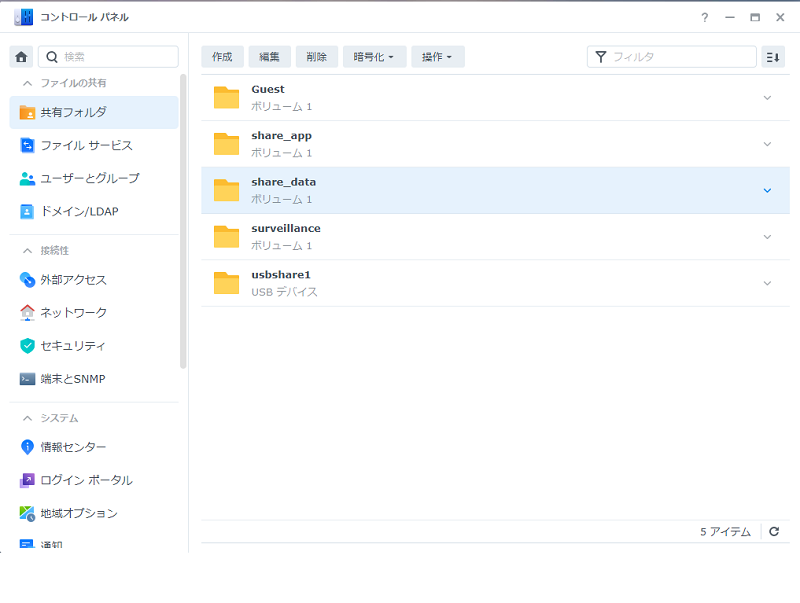Viewport: 800px width, 603px height.
Task: Click the 削除 button
Action: pos(317,57)
